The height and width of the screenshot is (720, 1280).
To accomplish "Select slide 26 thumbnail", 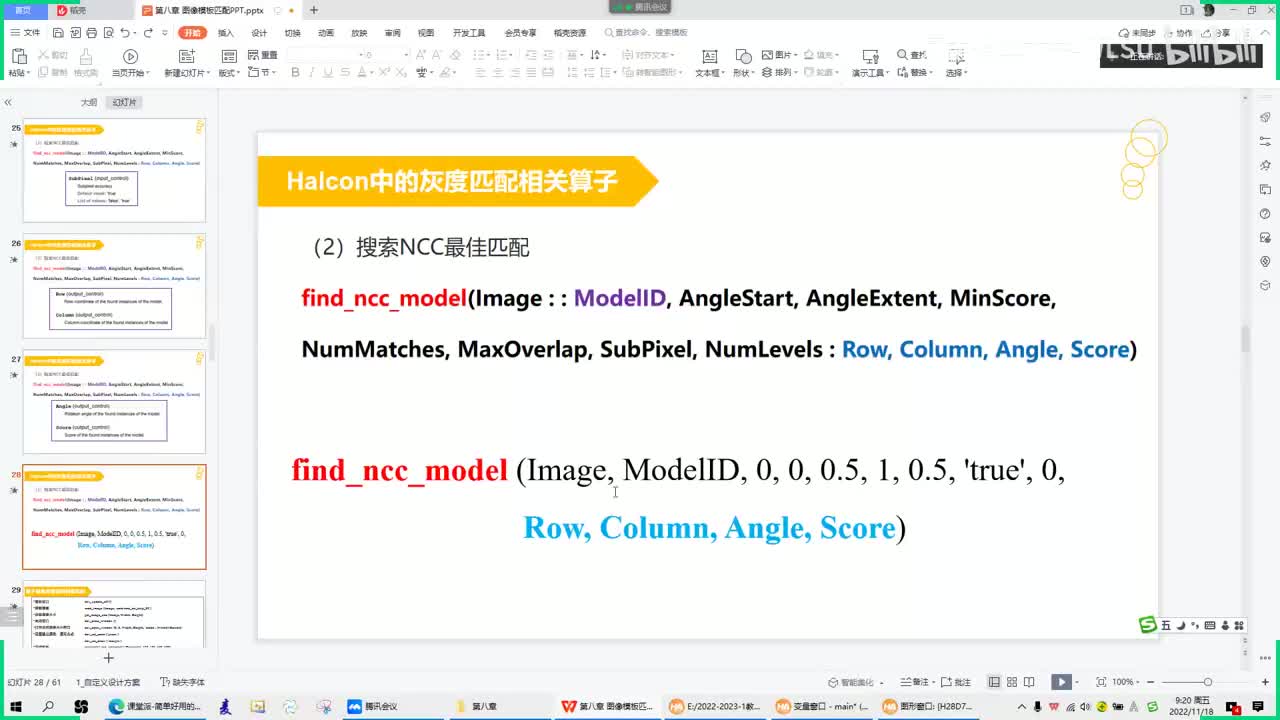I will tap(114, 286).
